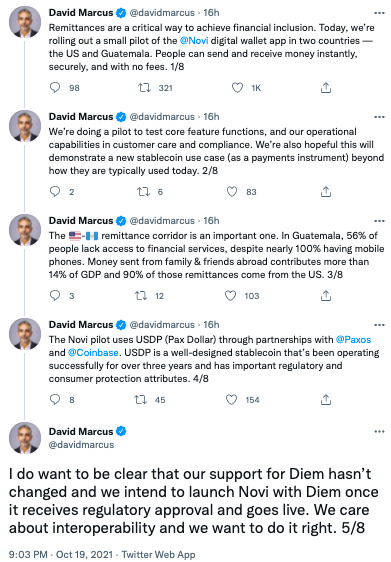This screenshot has width=391, height=562.
Task: Share the first tweet about Novi pilot
Action: [x=325, y=87]
